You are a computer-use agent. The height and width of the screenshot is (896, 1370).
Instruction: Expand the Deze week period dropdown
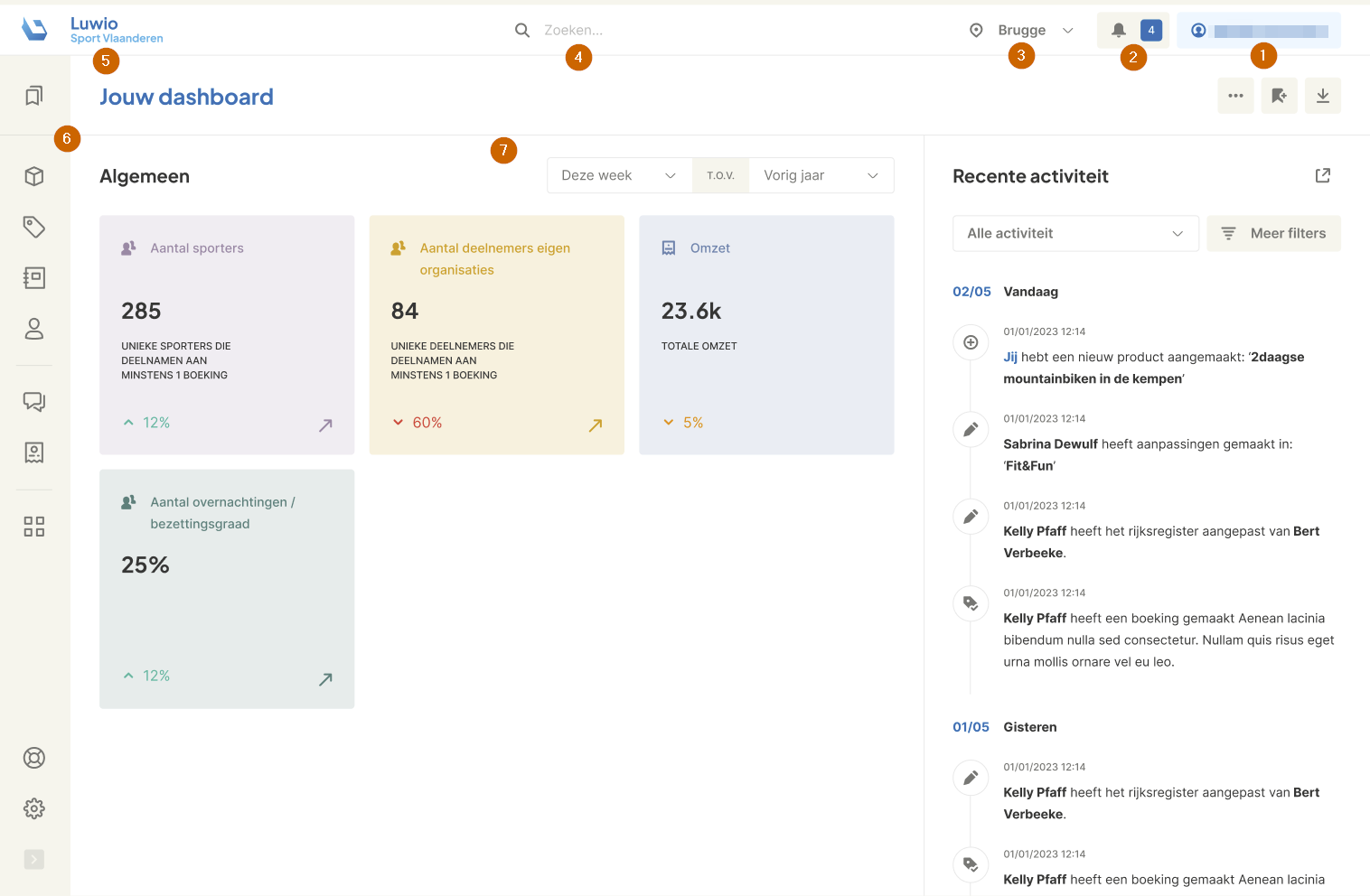coord(619,175)
